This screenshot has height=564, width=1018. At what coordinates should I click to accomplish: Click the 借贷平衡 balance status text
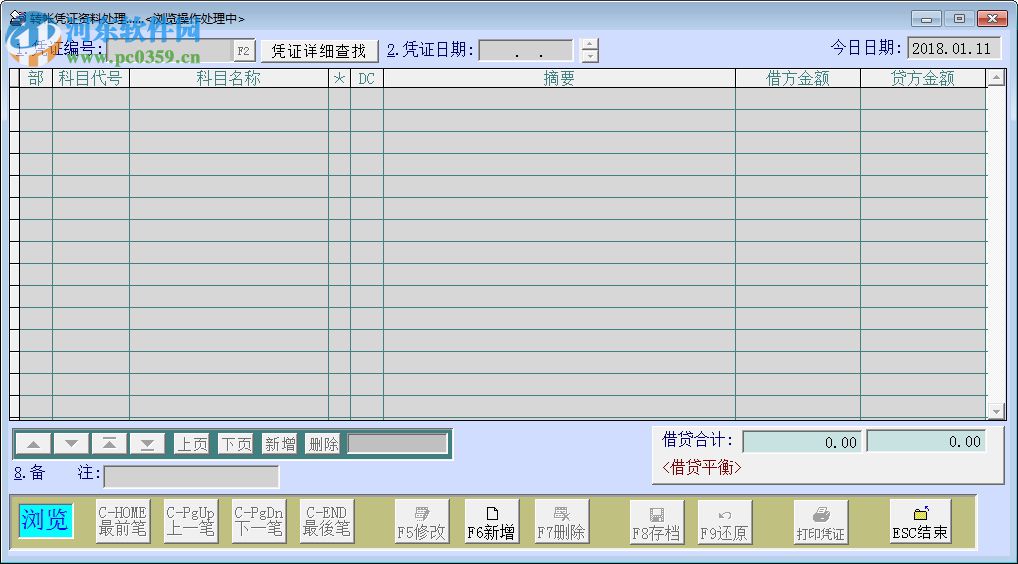coord(702,467)
